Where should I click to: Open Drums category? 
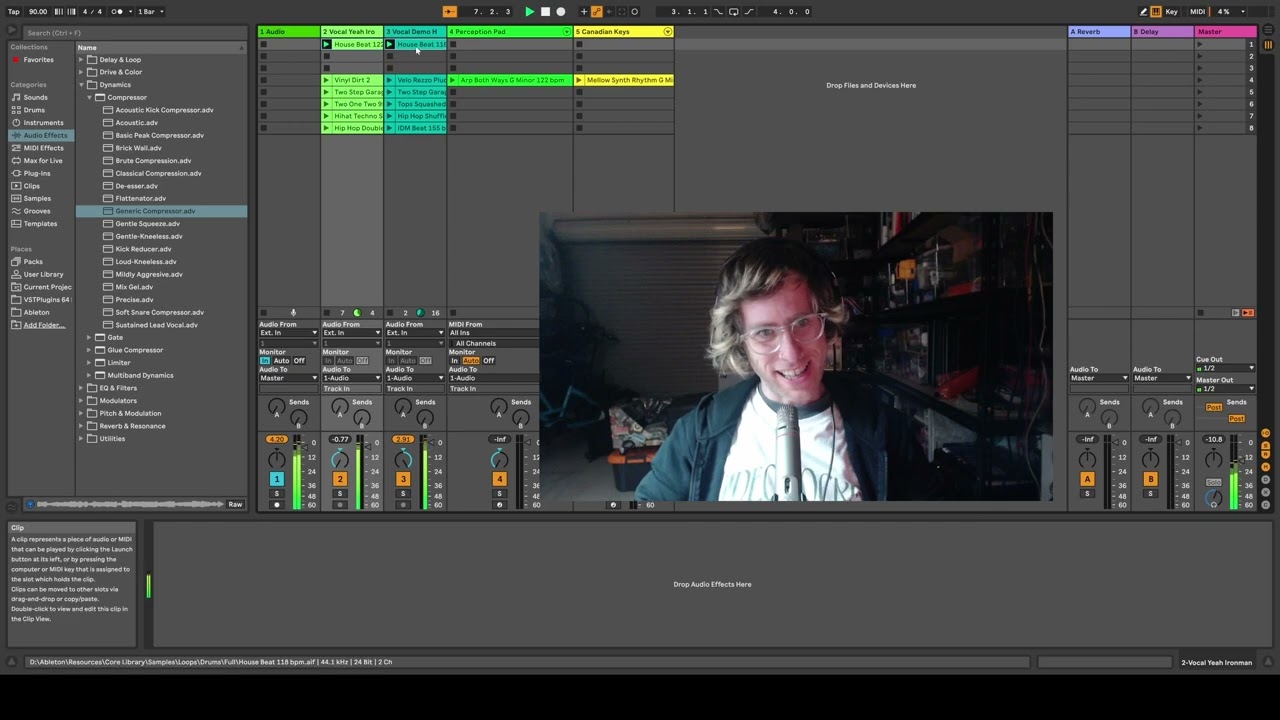tap(34, 110)
